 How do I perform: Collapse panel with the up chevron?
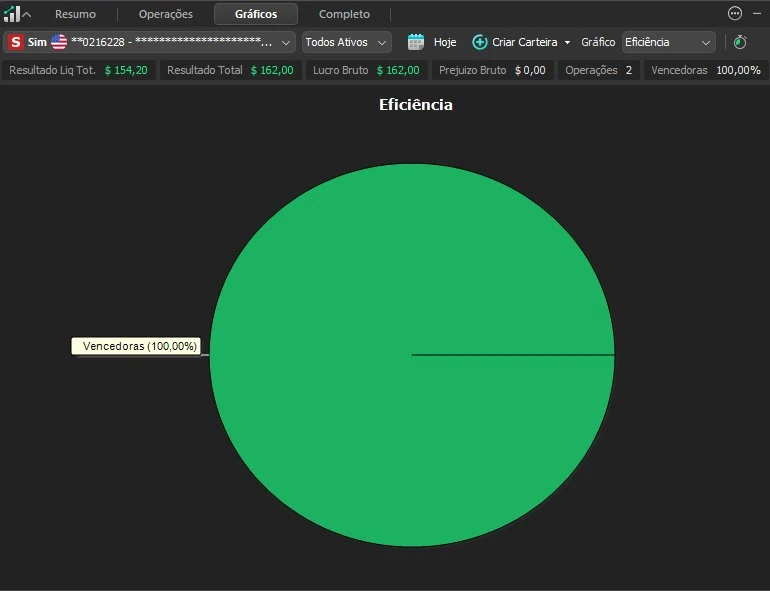tap(27, 15)
